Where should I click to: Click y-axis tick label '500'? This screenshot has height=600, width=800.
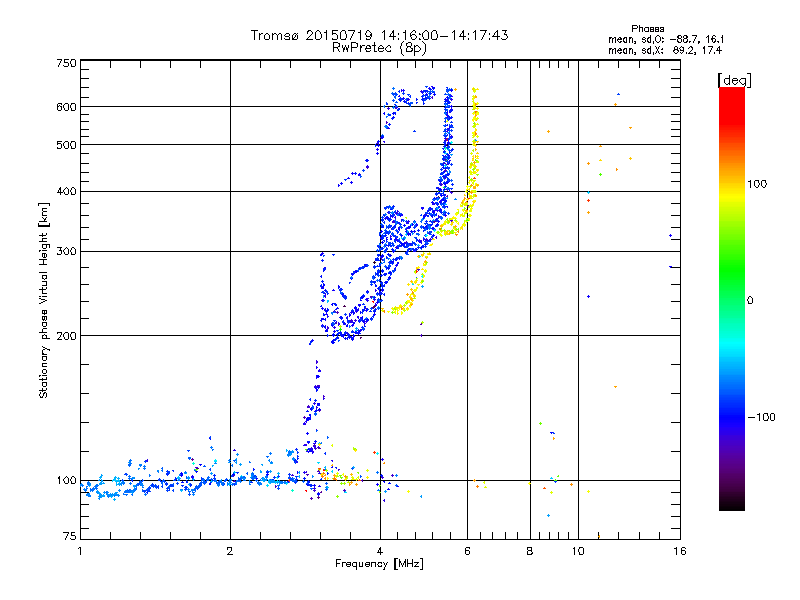click(x=66, y=145)
